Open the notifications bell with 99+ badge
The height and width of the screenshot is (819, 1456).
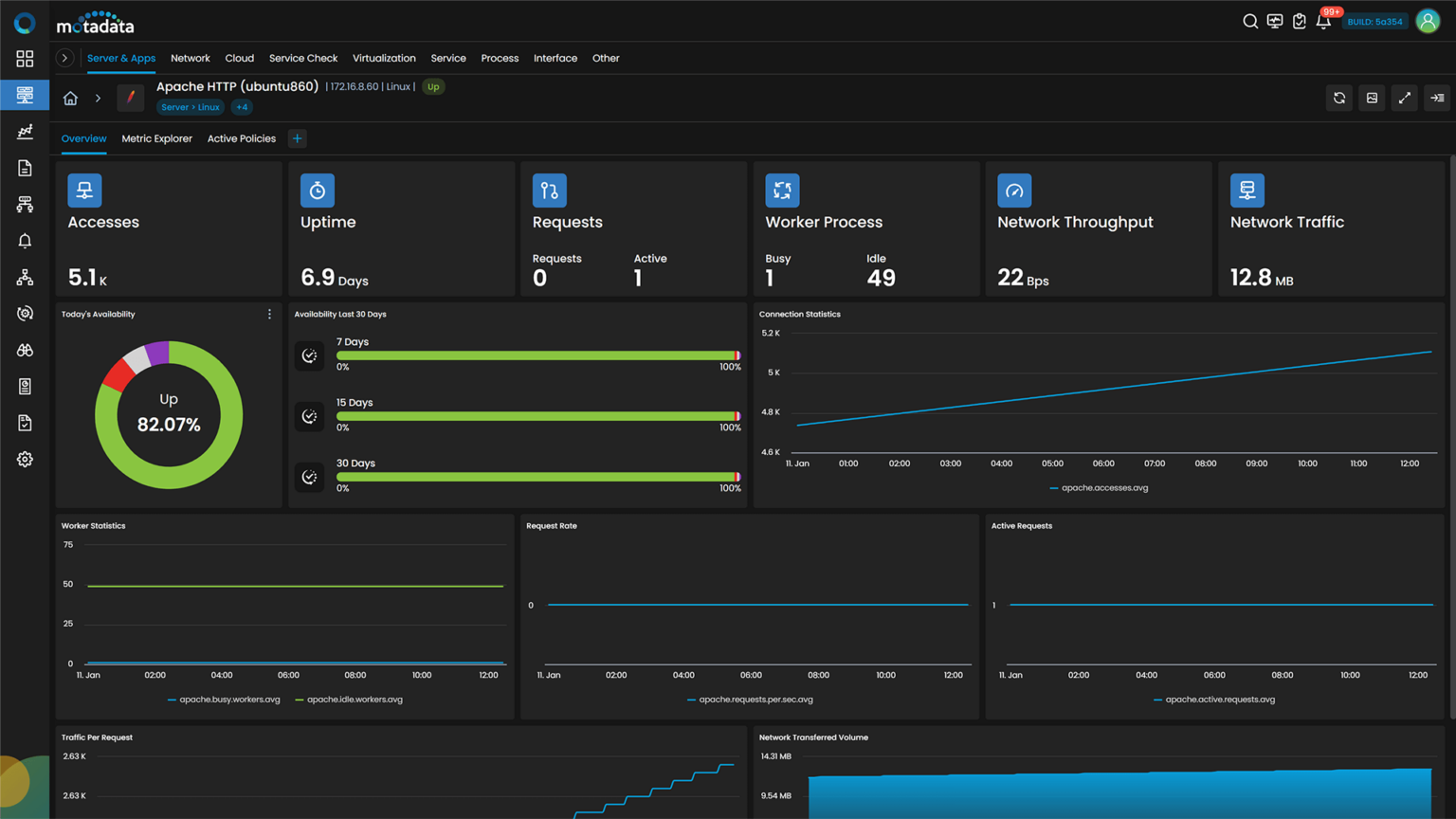pos(1323,22)
